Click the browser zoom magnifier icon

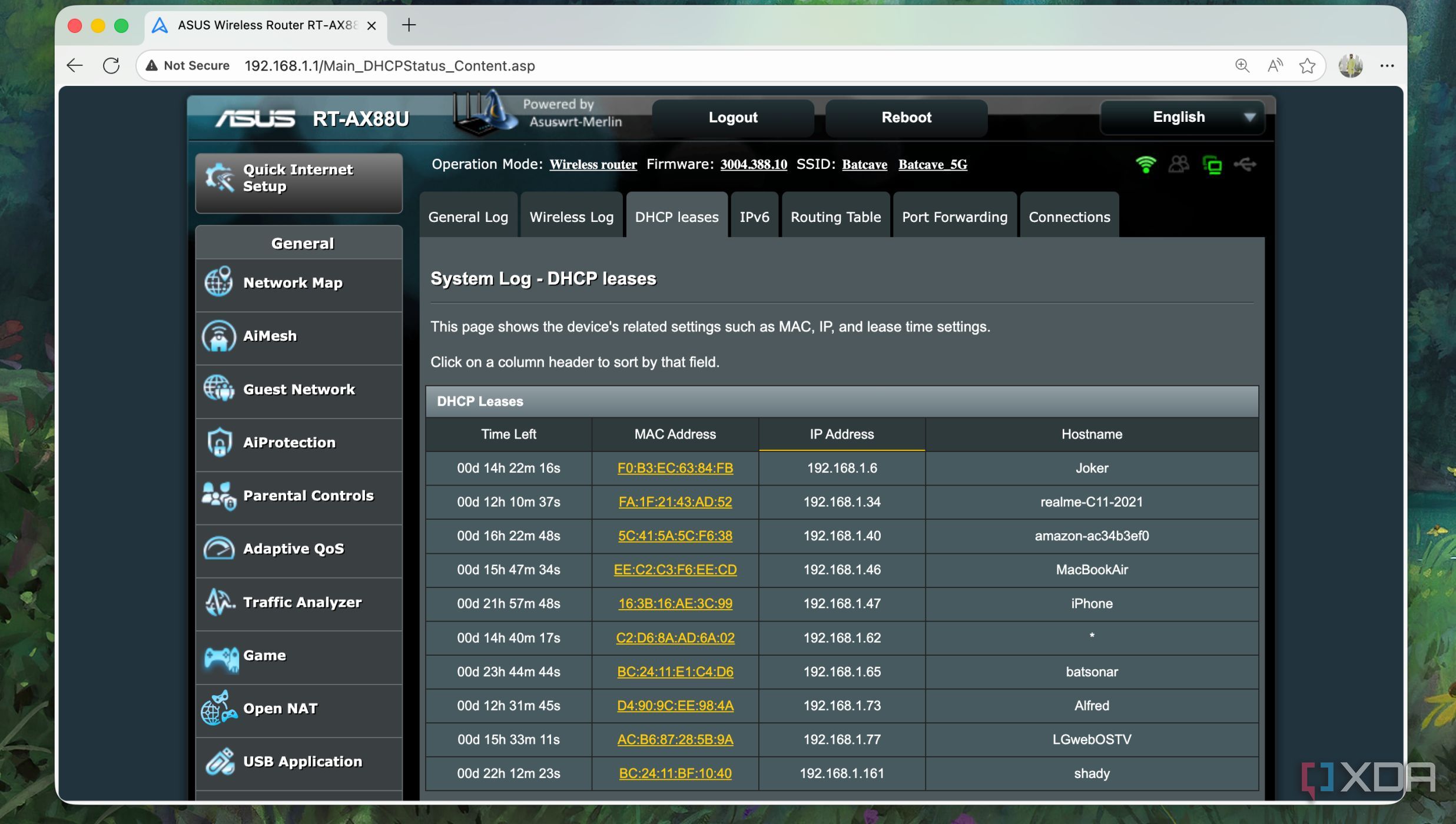[1242, 65]
